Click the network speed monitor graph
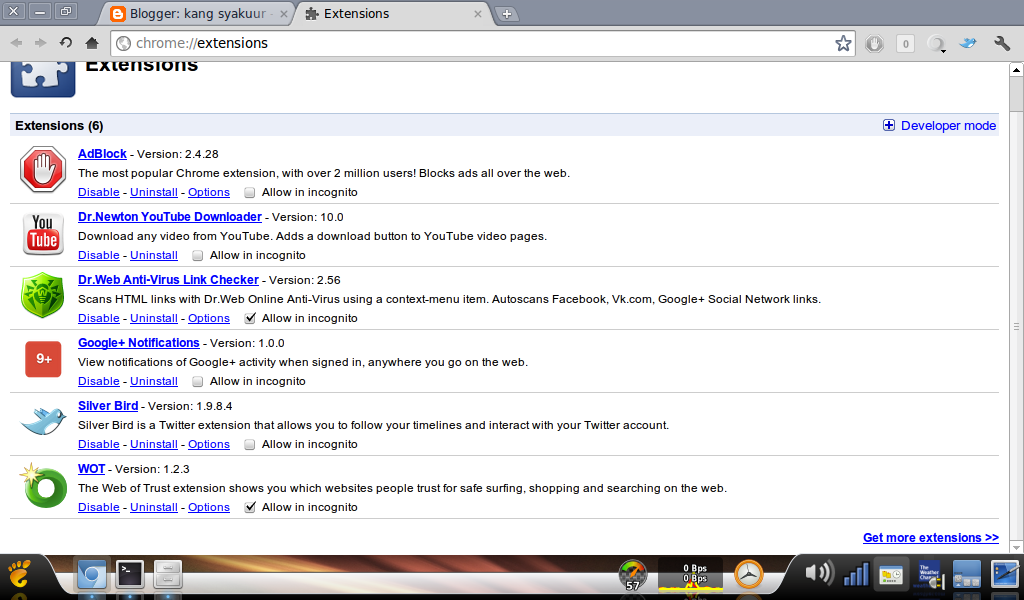Screen dimensions: 1024x600 tap(690, 575)
